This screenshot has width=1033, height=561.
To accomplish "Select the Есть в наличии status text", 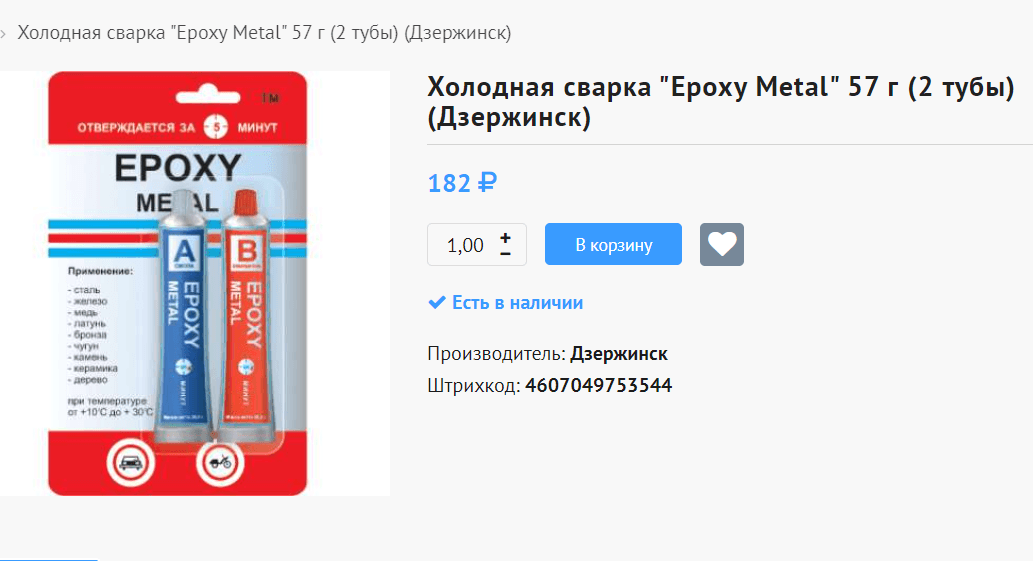I will (517, 303).
